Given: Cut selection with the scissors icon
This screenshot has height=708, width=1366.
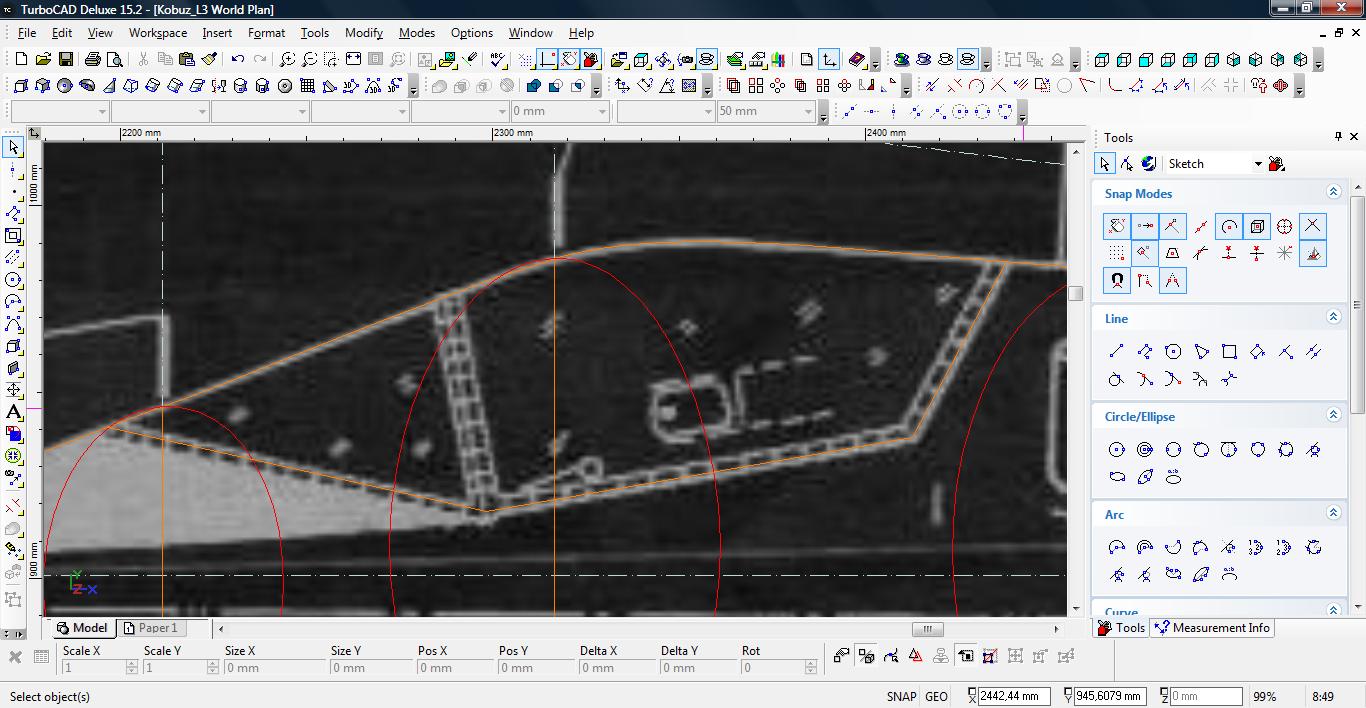Looking at the screenshot, I should point(142,60).
